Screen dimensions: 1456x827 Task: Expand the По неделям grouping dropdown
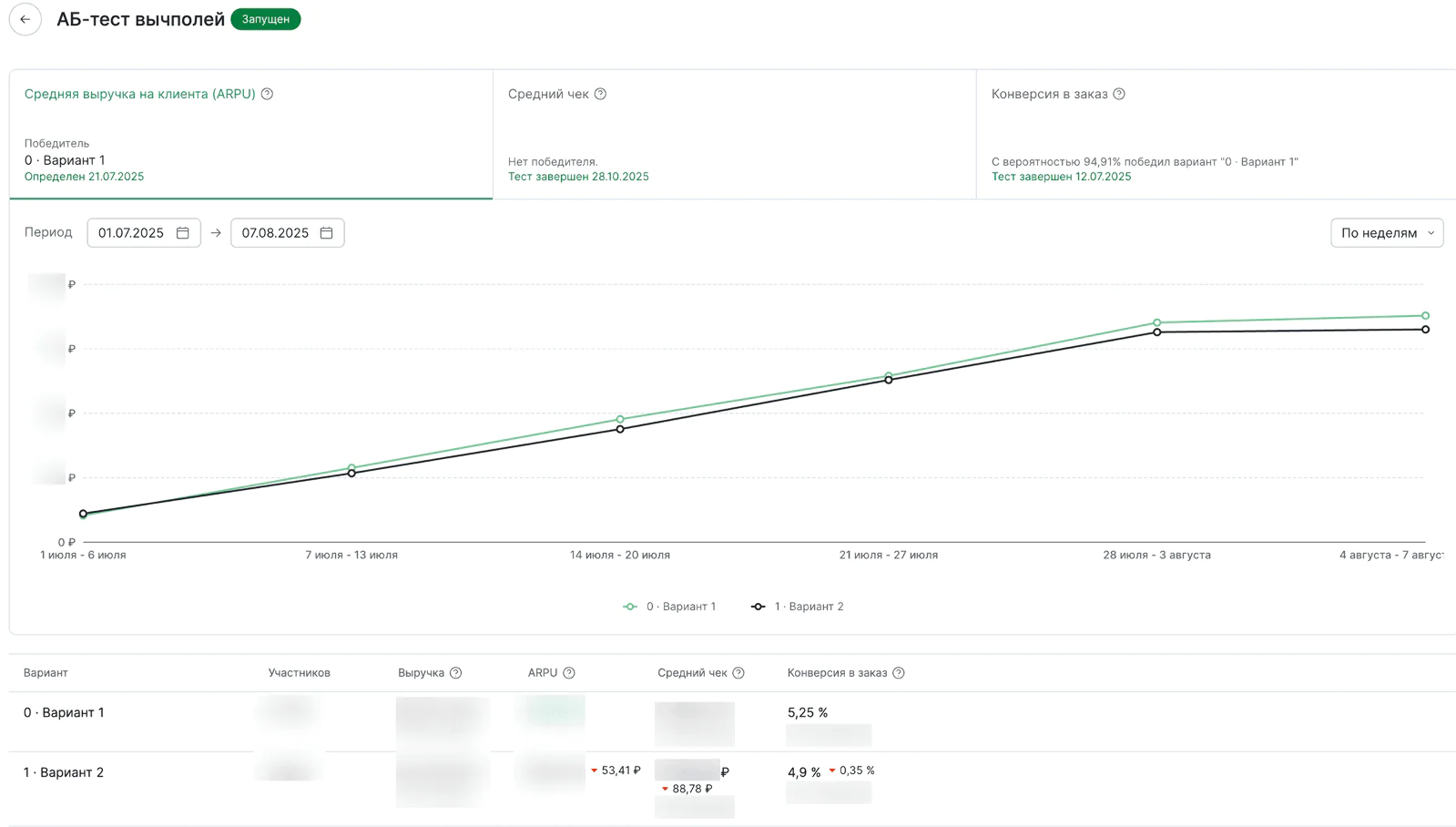[x=1386, y=233]
